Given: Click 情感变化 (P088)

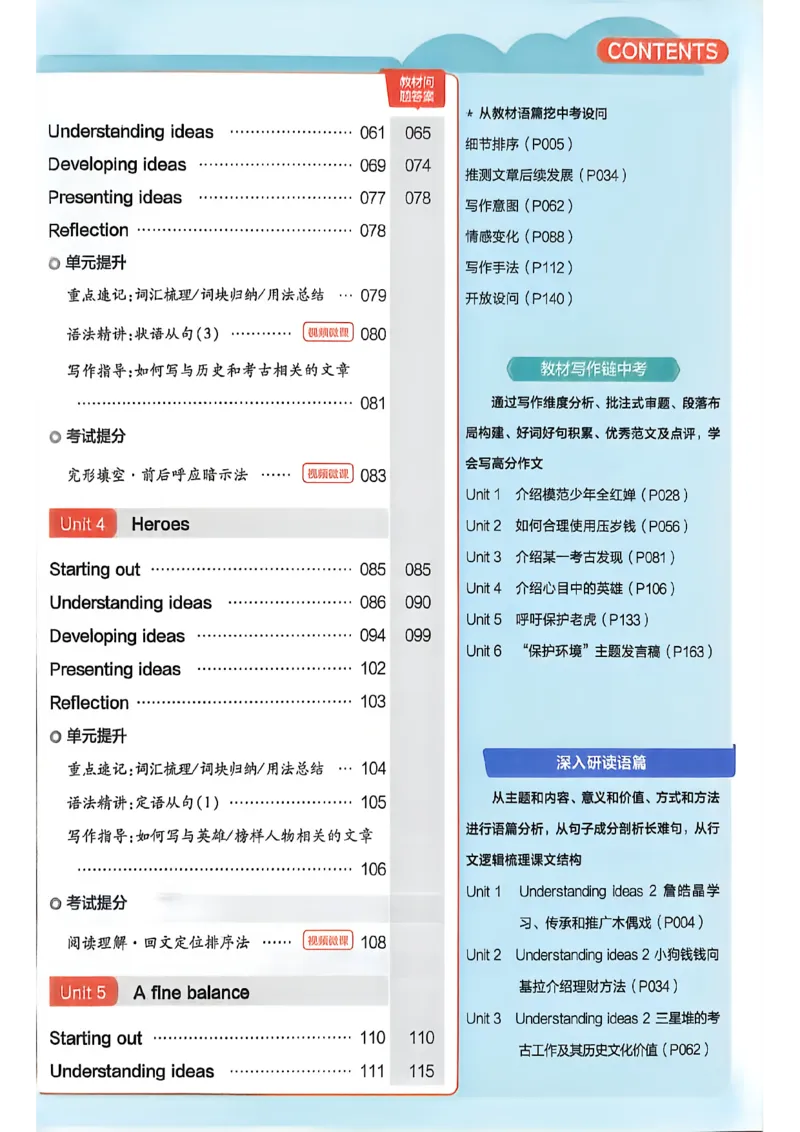Looking at the screenshot, I should (x=518, y=237).
